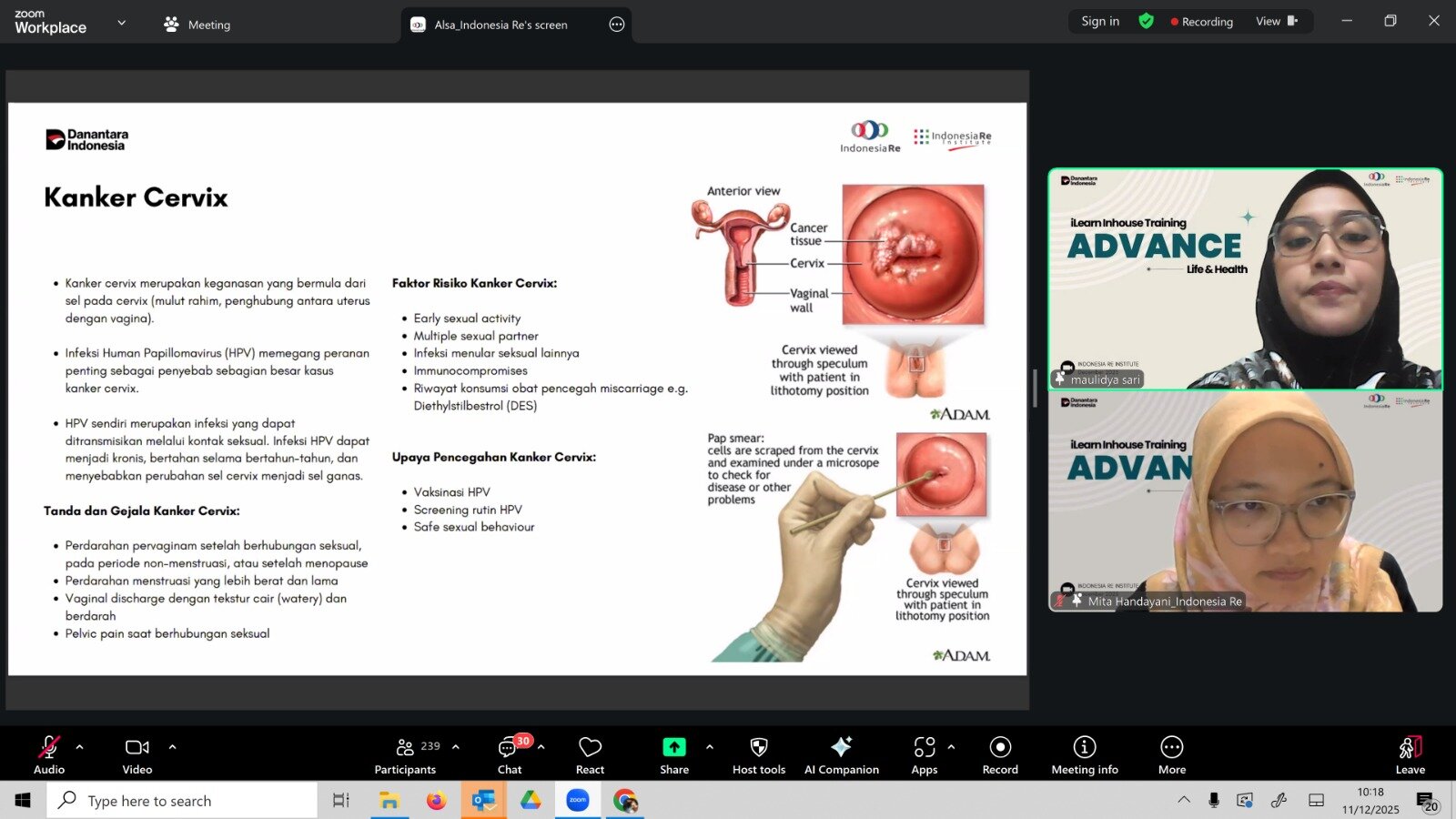Launch the AI Companion
Screen dimensions: 1456x819
(x=842, y=754)
